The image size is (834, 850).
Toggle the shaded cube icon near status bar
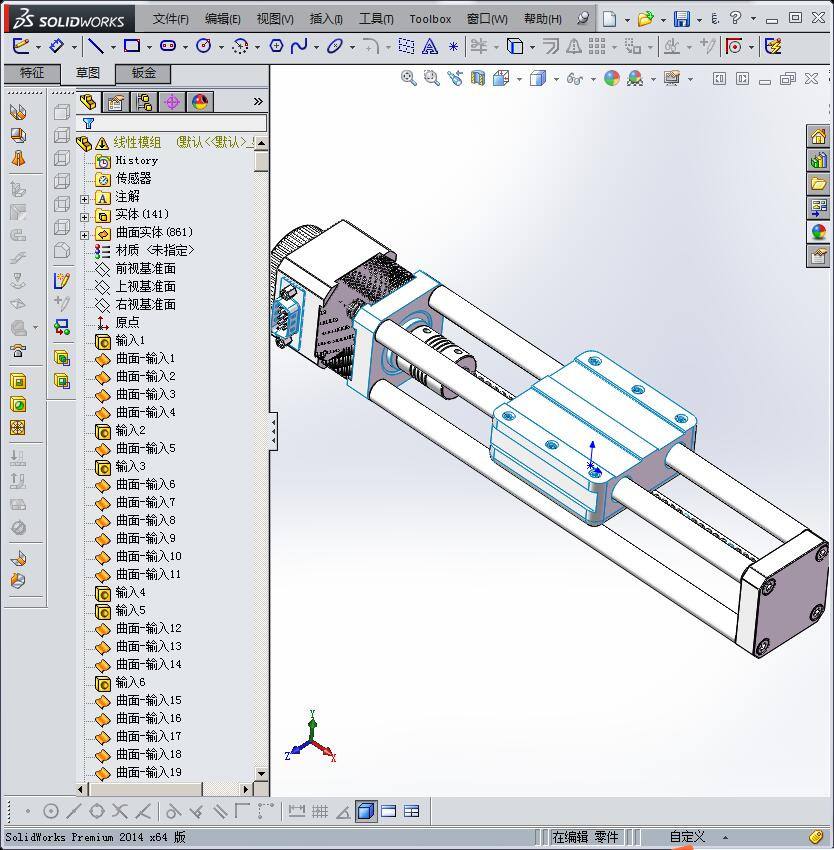[366, 811]
